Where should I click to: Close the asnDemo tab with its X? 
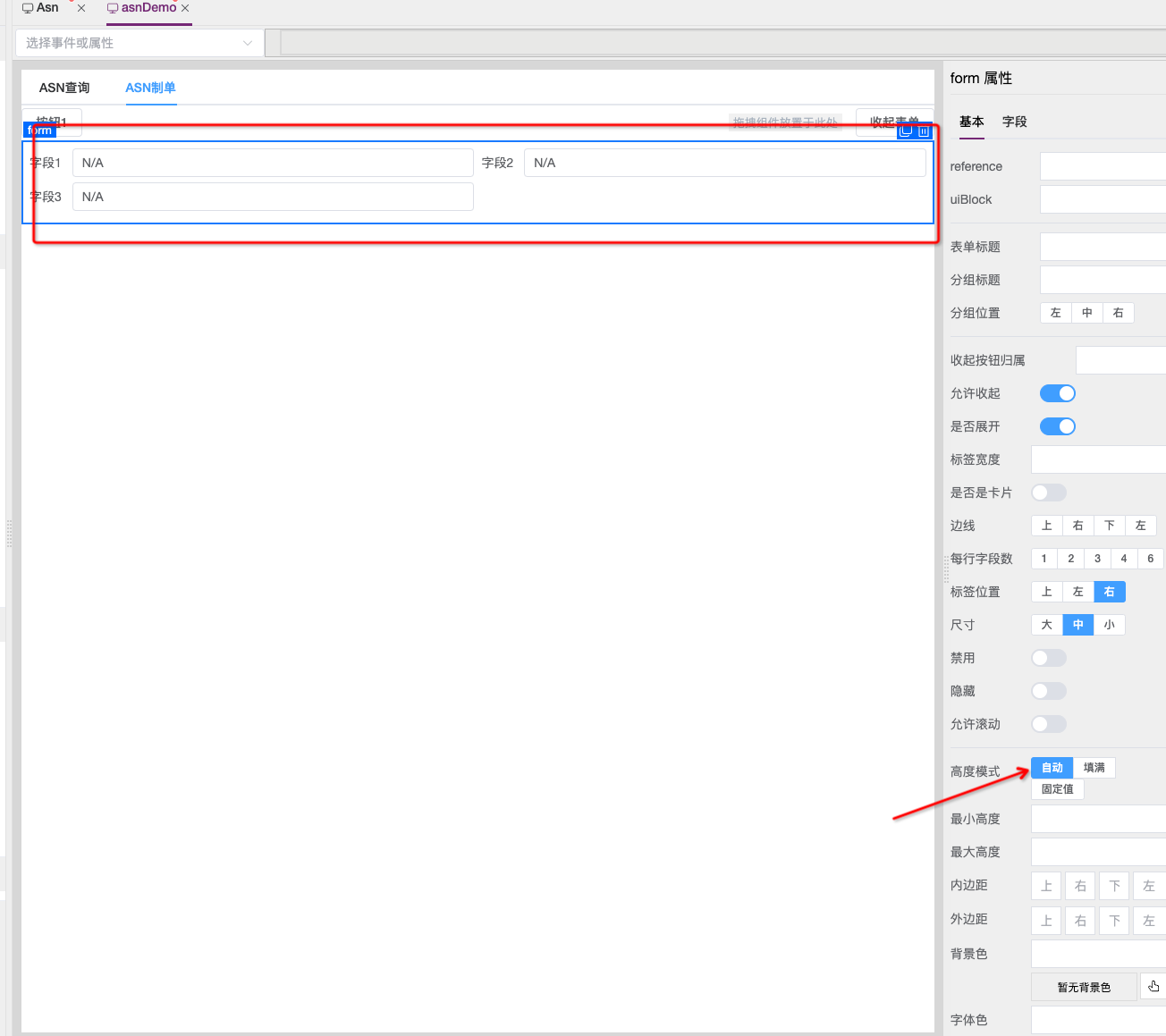pyautogui.click(x=185, y=8)
